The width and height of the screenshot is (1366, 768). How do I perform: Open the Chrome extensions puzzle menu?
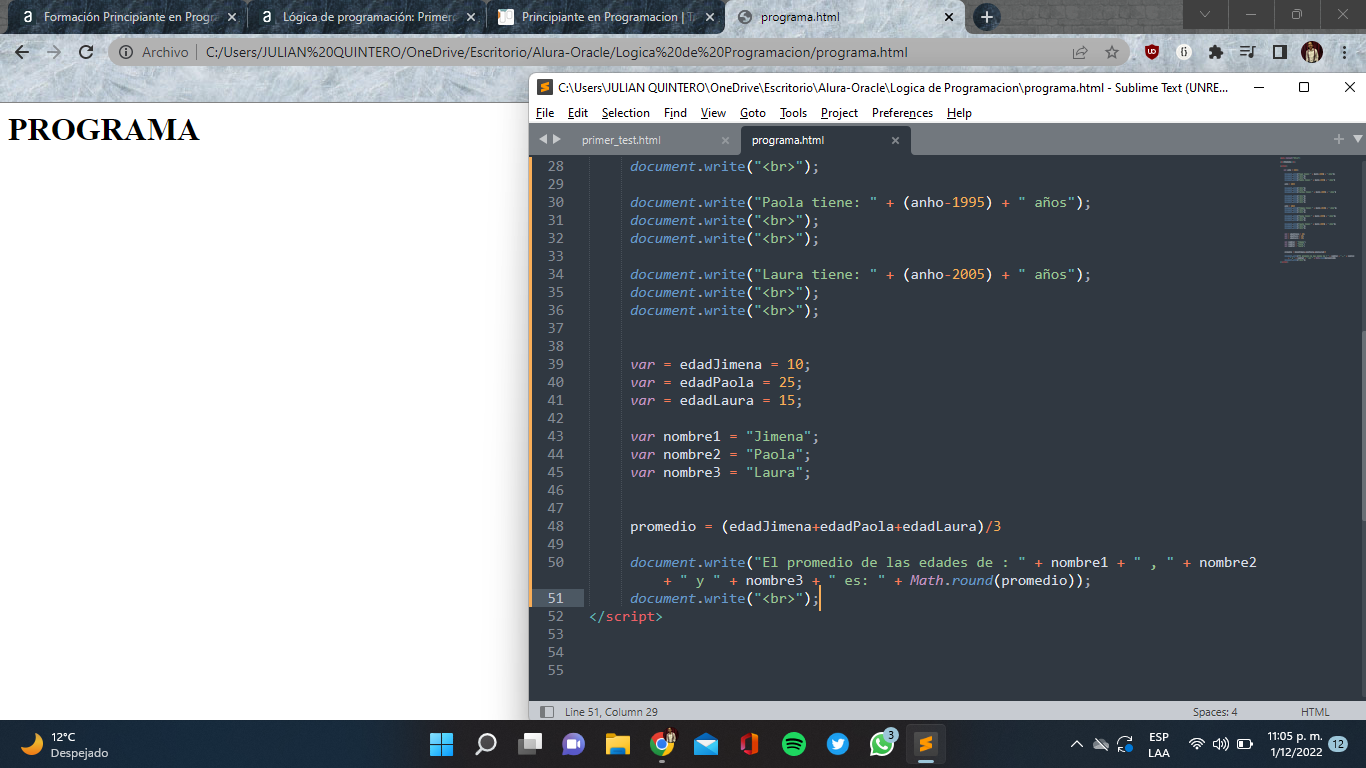[1216, 52]
